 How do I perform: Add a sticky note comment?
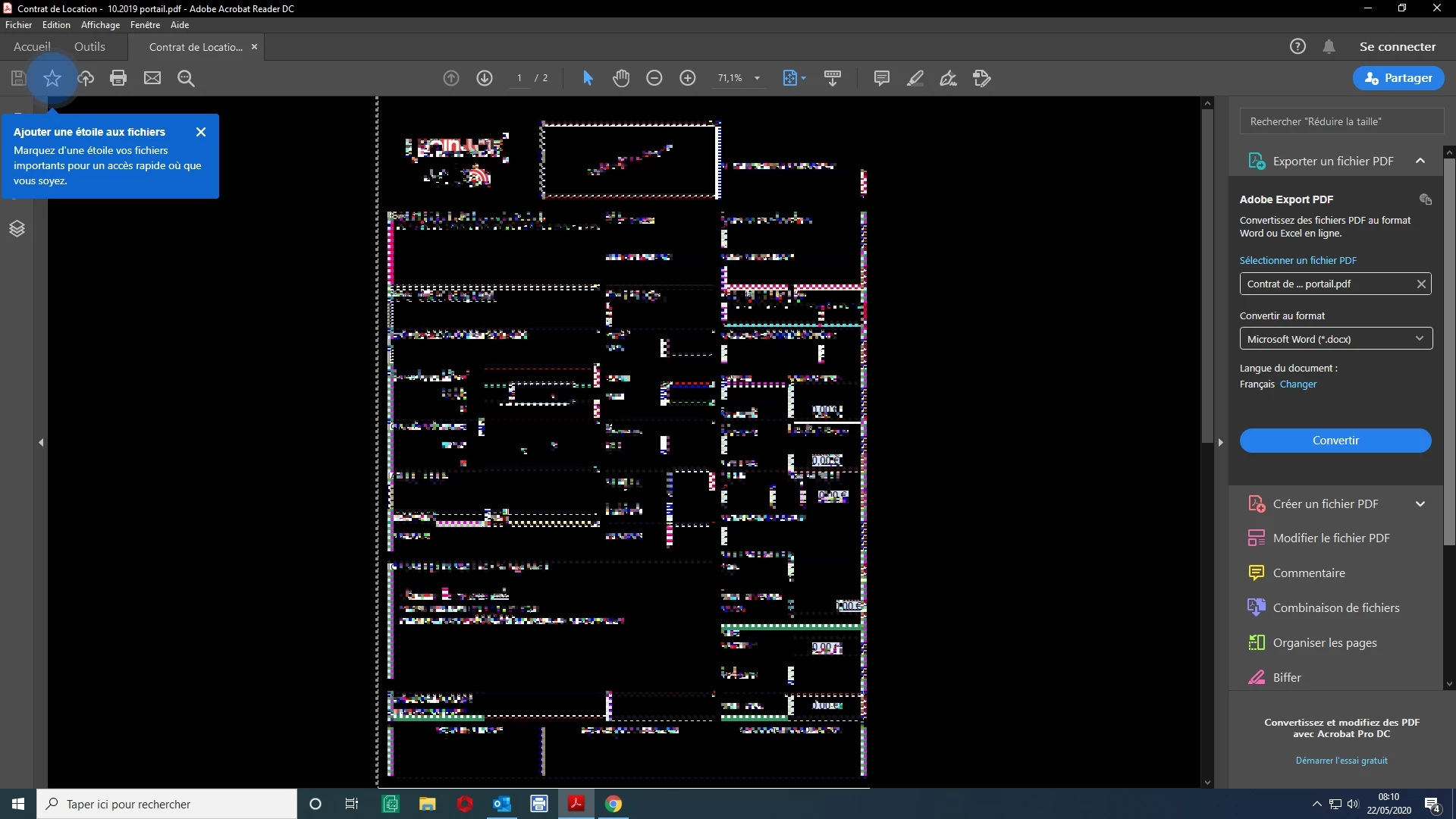point(881,78)
